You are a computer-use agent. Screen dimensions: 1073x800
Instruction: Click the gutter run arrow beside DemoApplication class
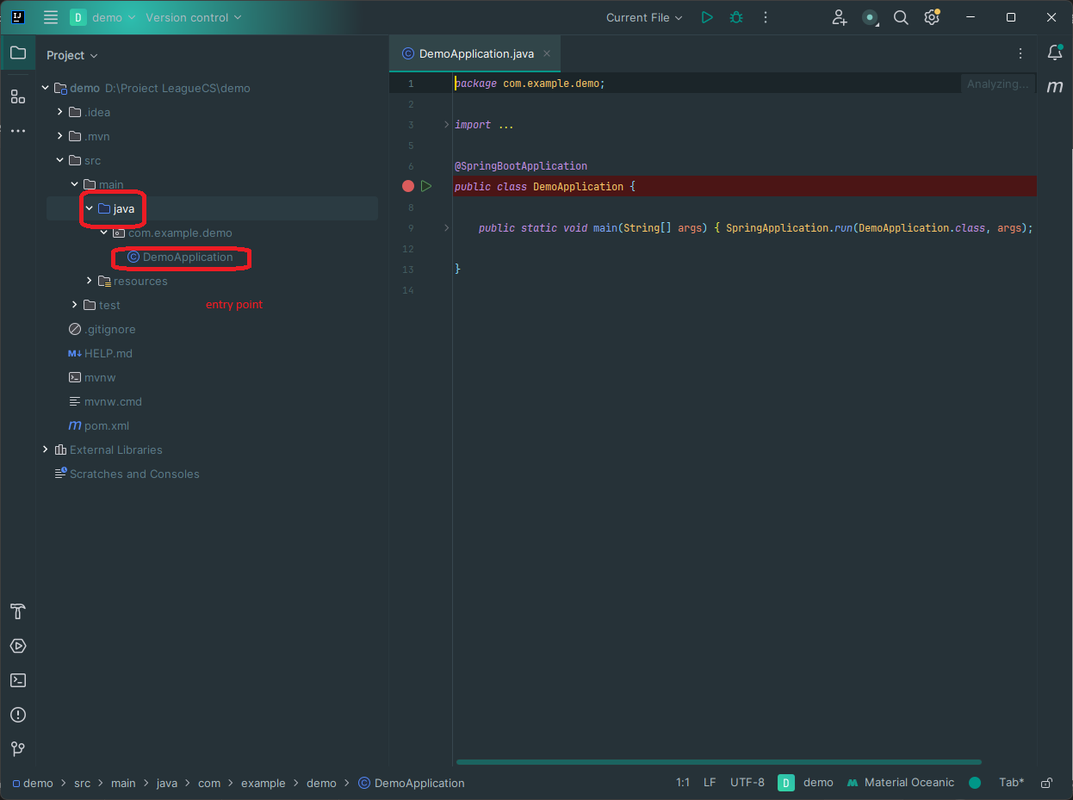426,186
